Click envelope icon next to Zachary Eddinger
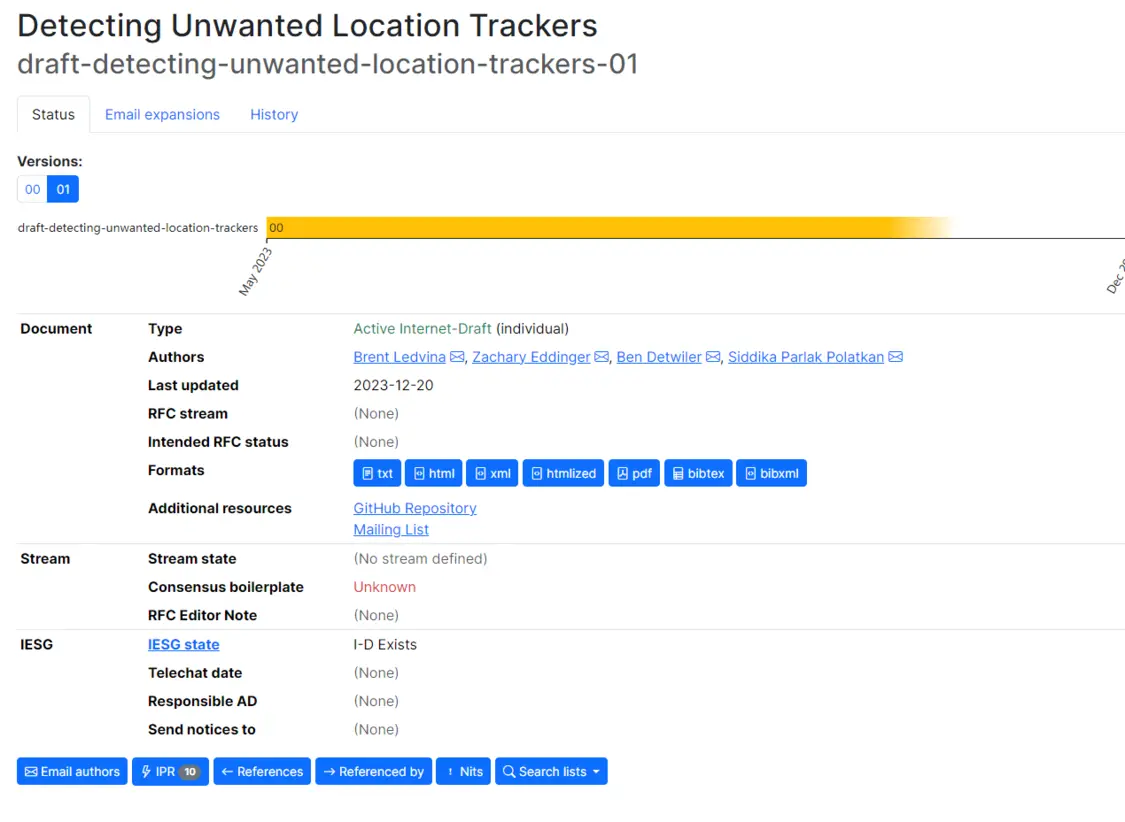 click(x=602, y=357)
